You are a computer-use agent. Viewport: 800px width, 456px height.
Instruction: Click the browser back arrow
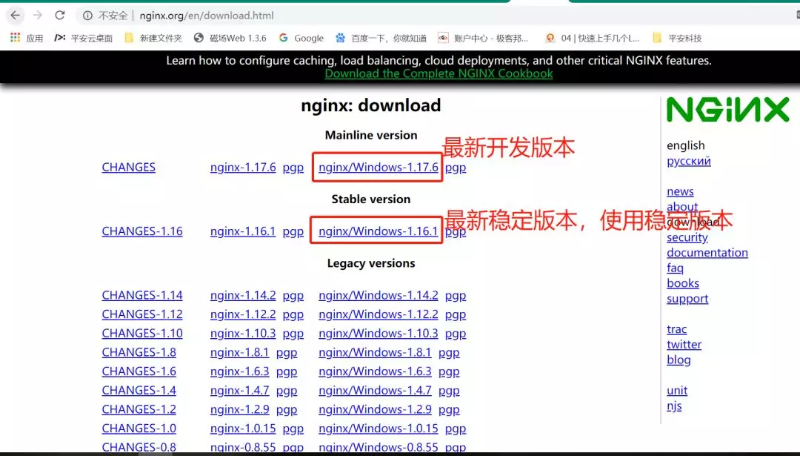(x=15, y=15)
